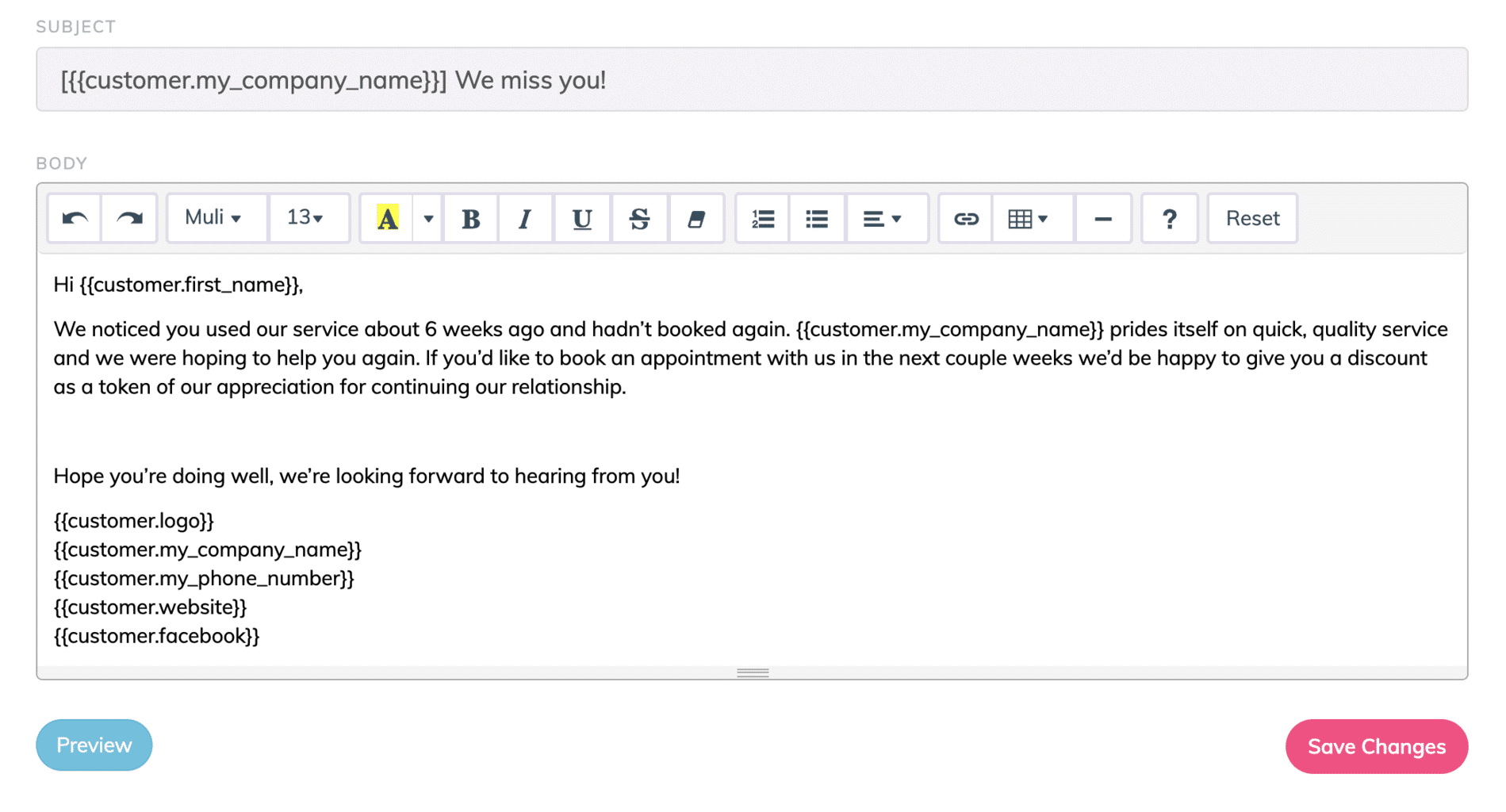Toggle bold formatting
The height and width of the screenshot is (812, 1506).
click(470, 218)
